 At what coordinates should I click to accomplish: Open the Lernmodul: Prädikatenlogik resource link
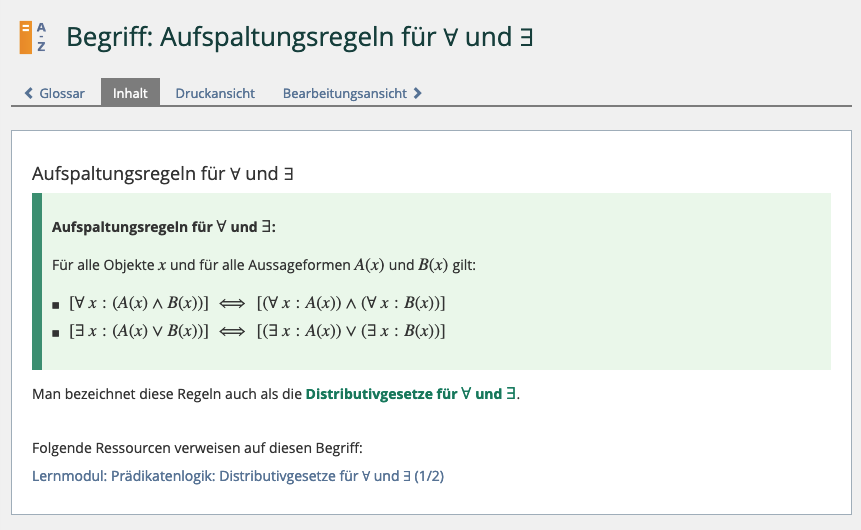point(238,476)
